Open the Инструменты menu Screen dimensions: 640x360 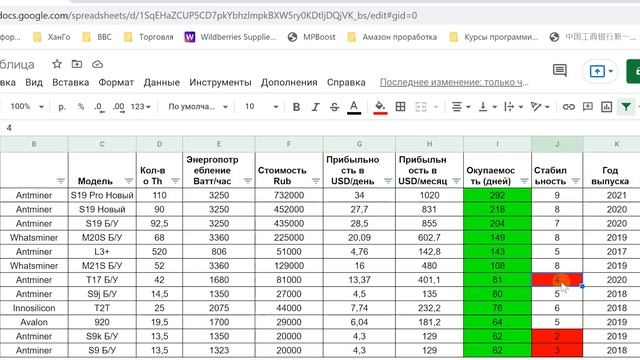point(220,82)
